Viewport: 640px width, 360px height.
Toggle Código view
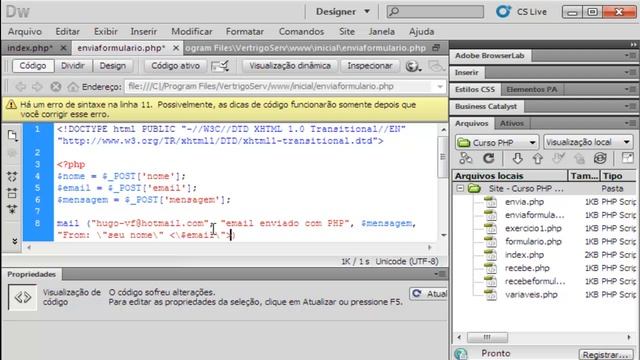click(x=33, y=66)
